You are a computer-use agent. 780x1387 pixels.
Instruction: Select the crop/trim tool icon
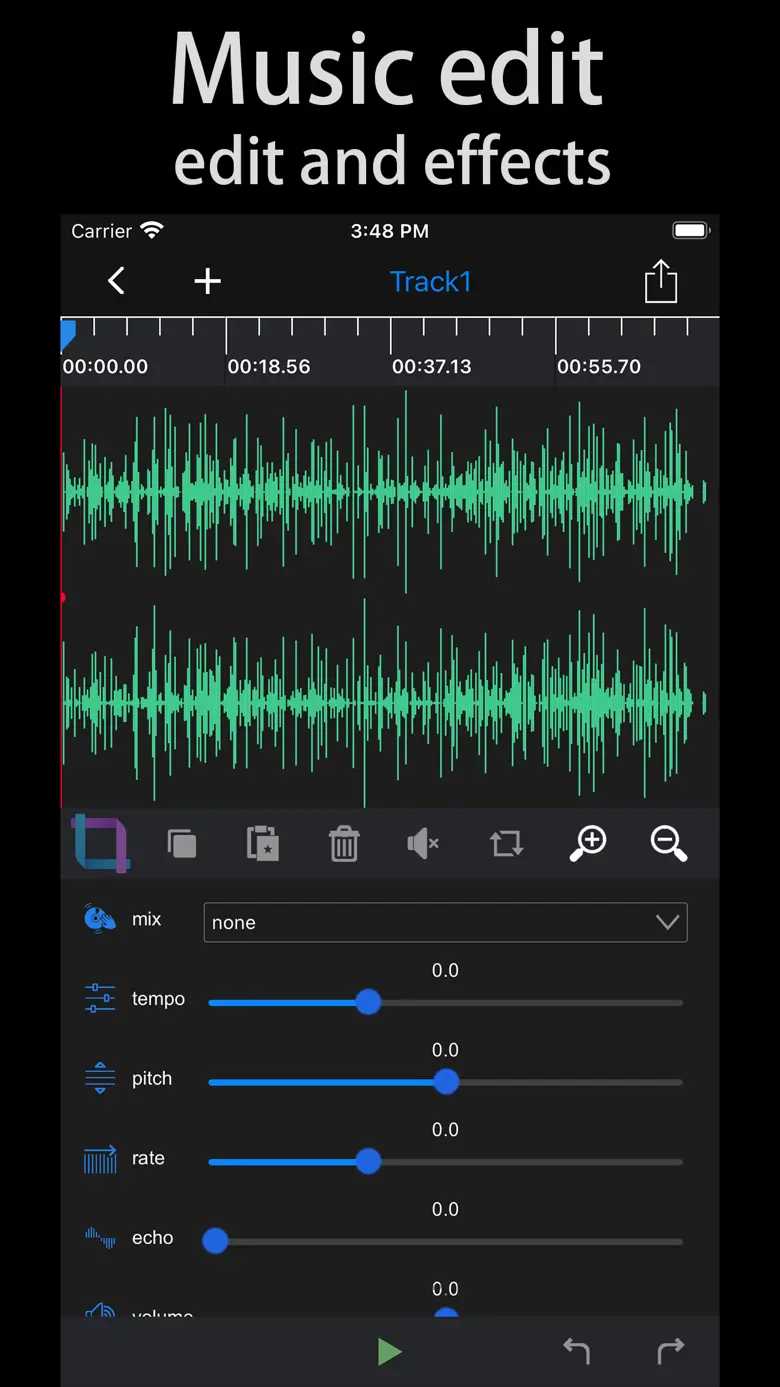[x=100, y=843]
